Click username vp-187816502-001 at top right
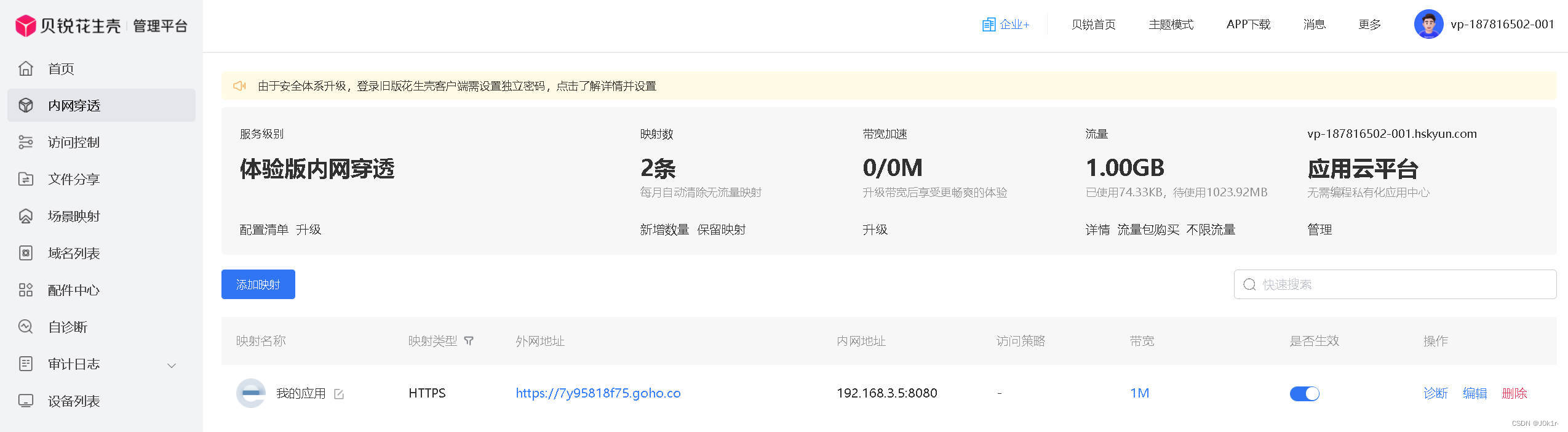The width and height of the screenshot is (1568, 432). tap(1502, 25)
